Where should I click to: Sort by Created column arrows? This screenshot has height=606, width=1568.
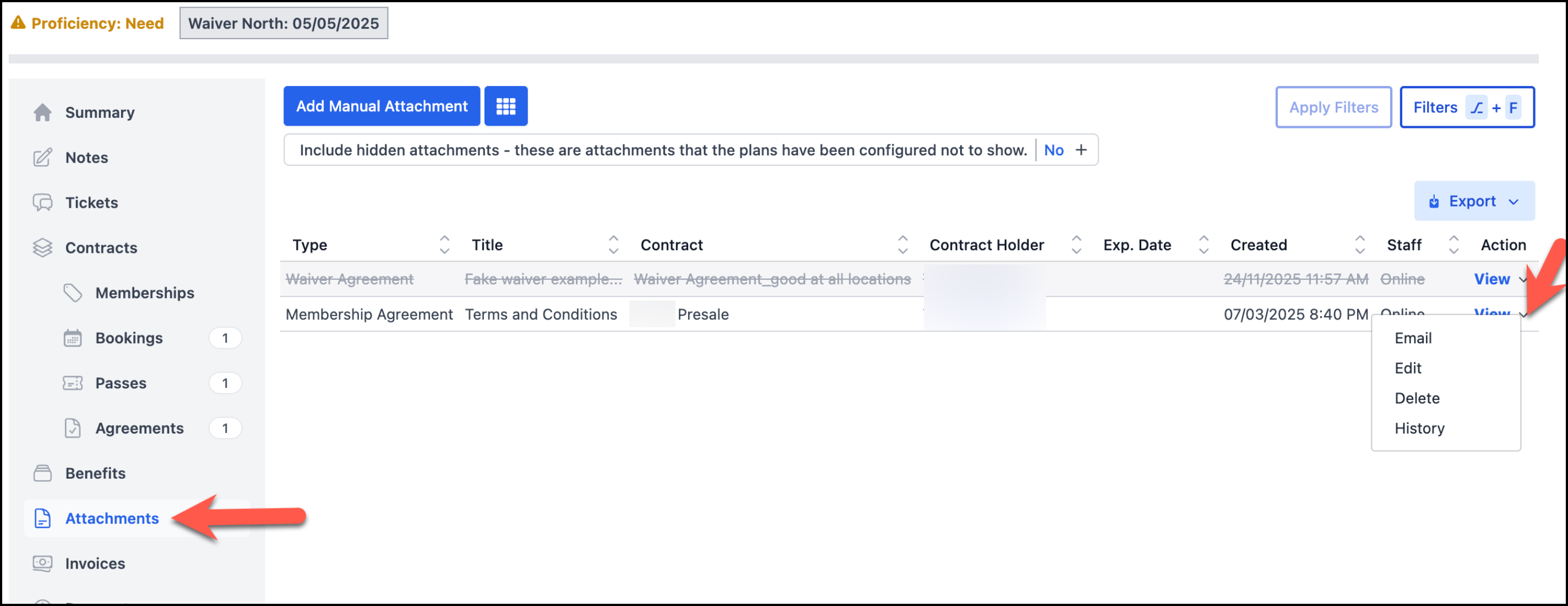point(1360,245)
